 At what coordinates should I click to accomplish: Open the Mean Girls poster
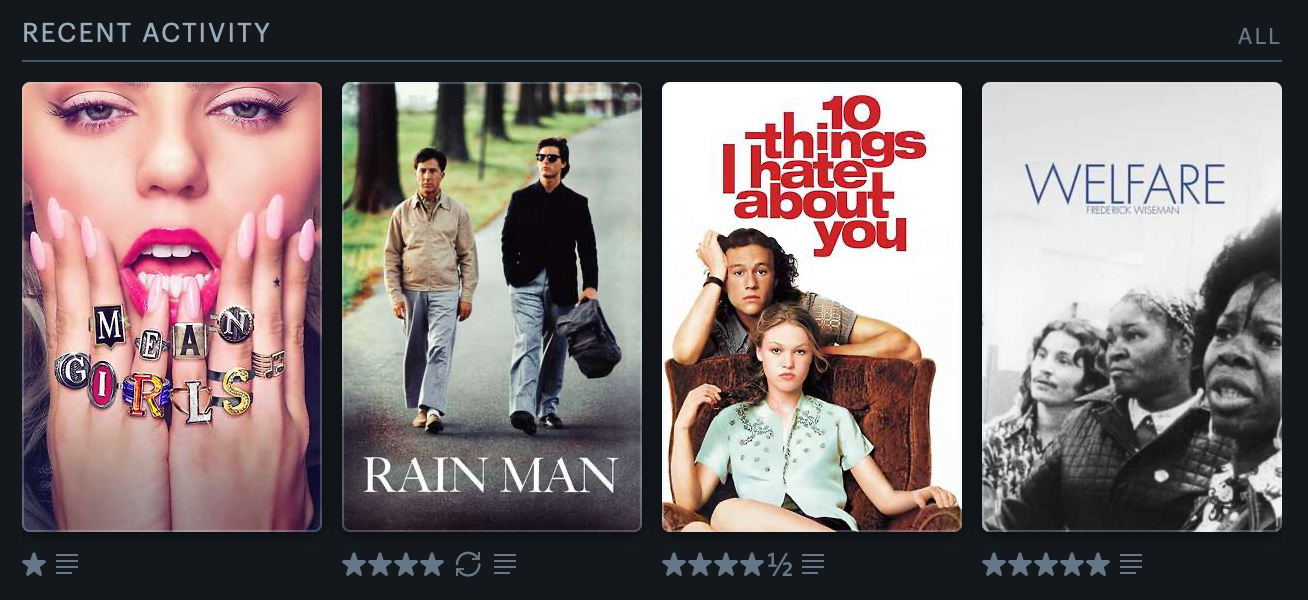pos(172,307)
